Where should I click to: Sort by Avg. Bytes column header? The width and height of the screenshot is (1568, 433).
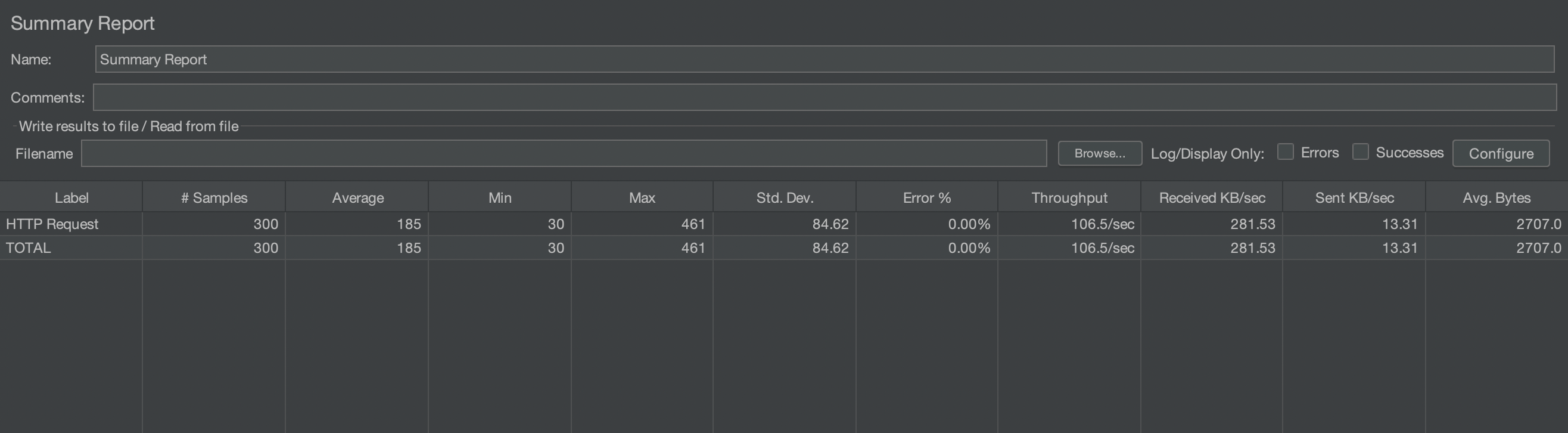click(1496, 198)
